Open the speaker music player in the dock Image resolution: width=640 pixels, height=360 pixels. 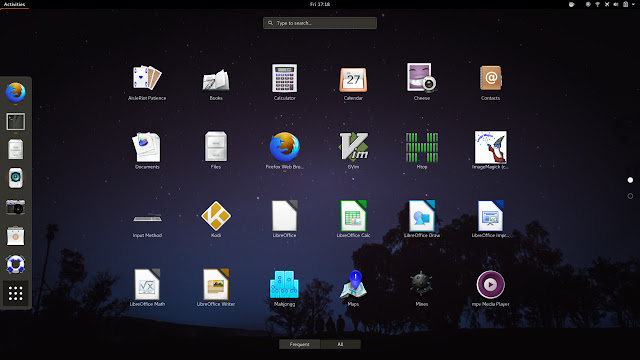[x=16, y=178]
